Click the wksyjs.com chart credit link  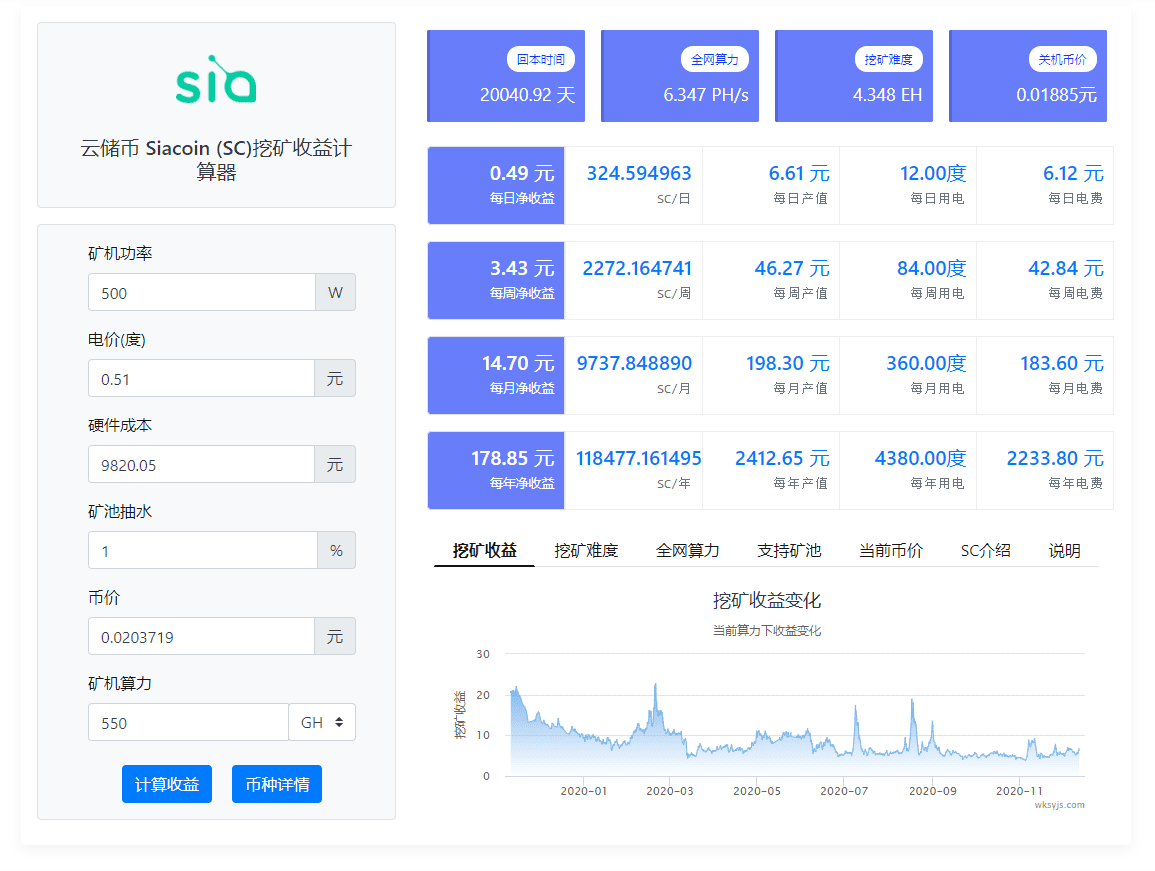coord(1059,805)
